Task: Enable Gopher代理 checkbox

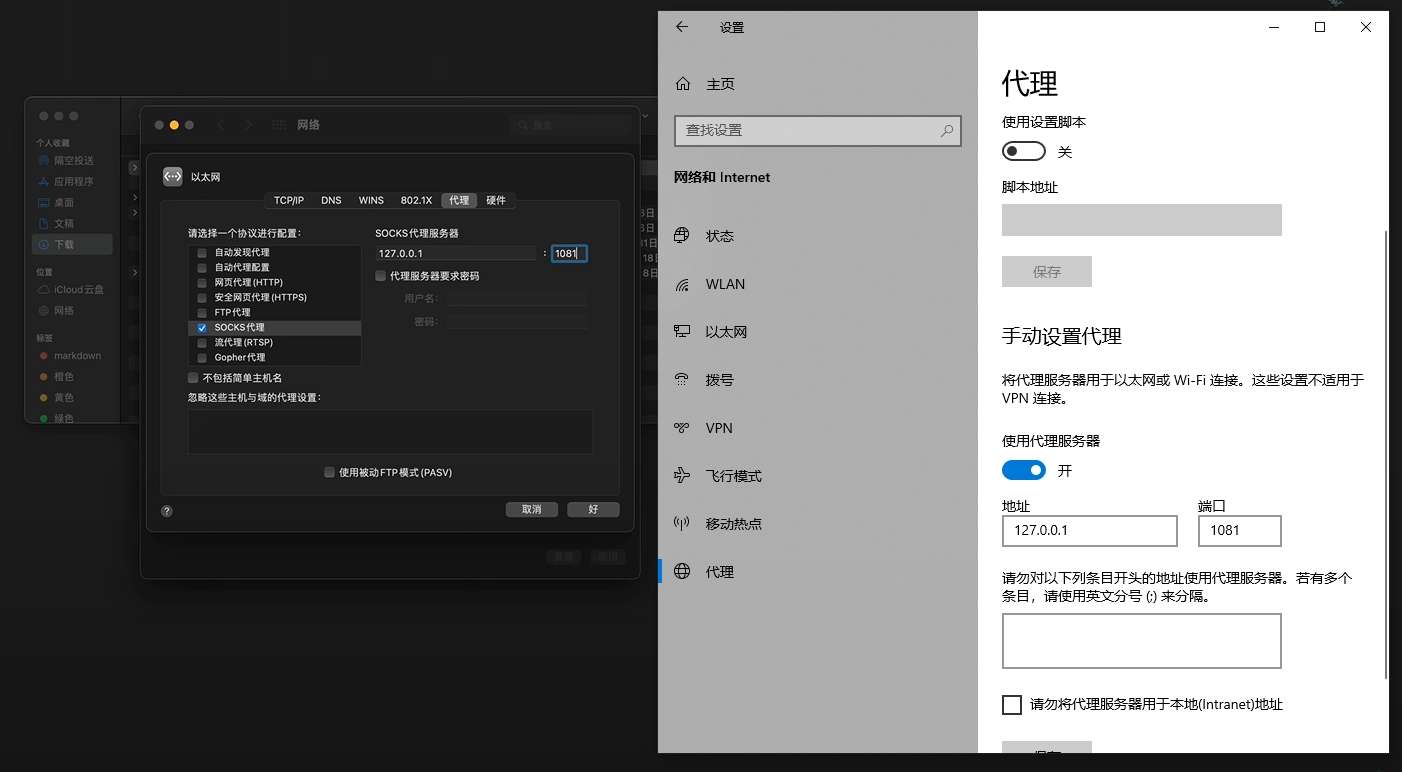Action: pos(202,358)
